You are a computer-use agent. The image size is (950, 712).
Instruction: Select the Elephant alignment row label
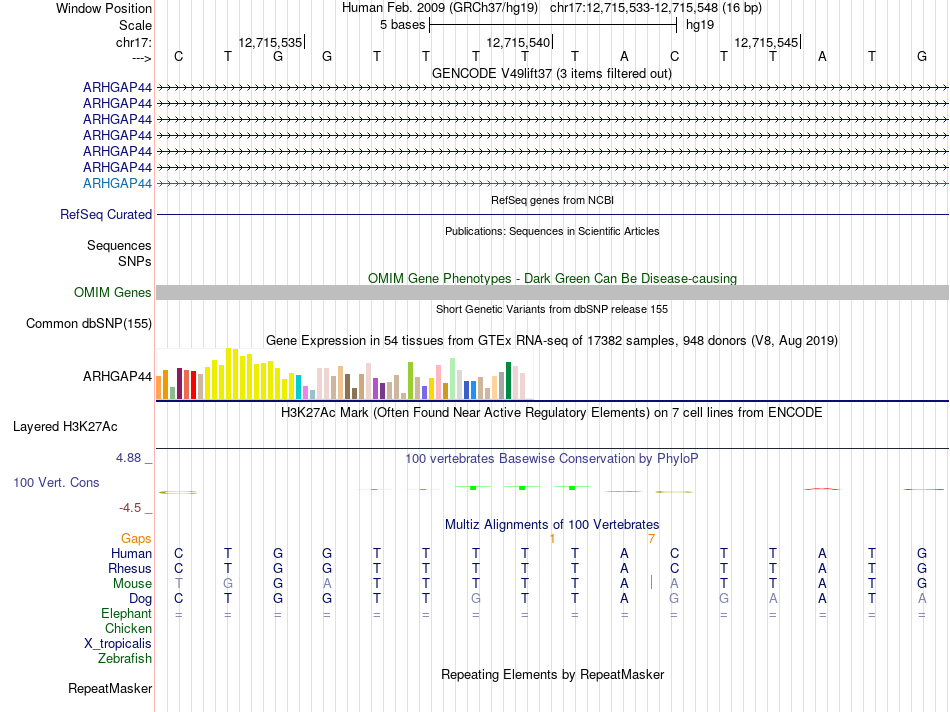(x=126, y=614)
